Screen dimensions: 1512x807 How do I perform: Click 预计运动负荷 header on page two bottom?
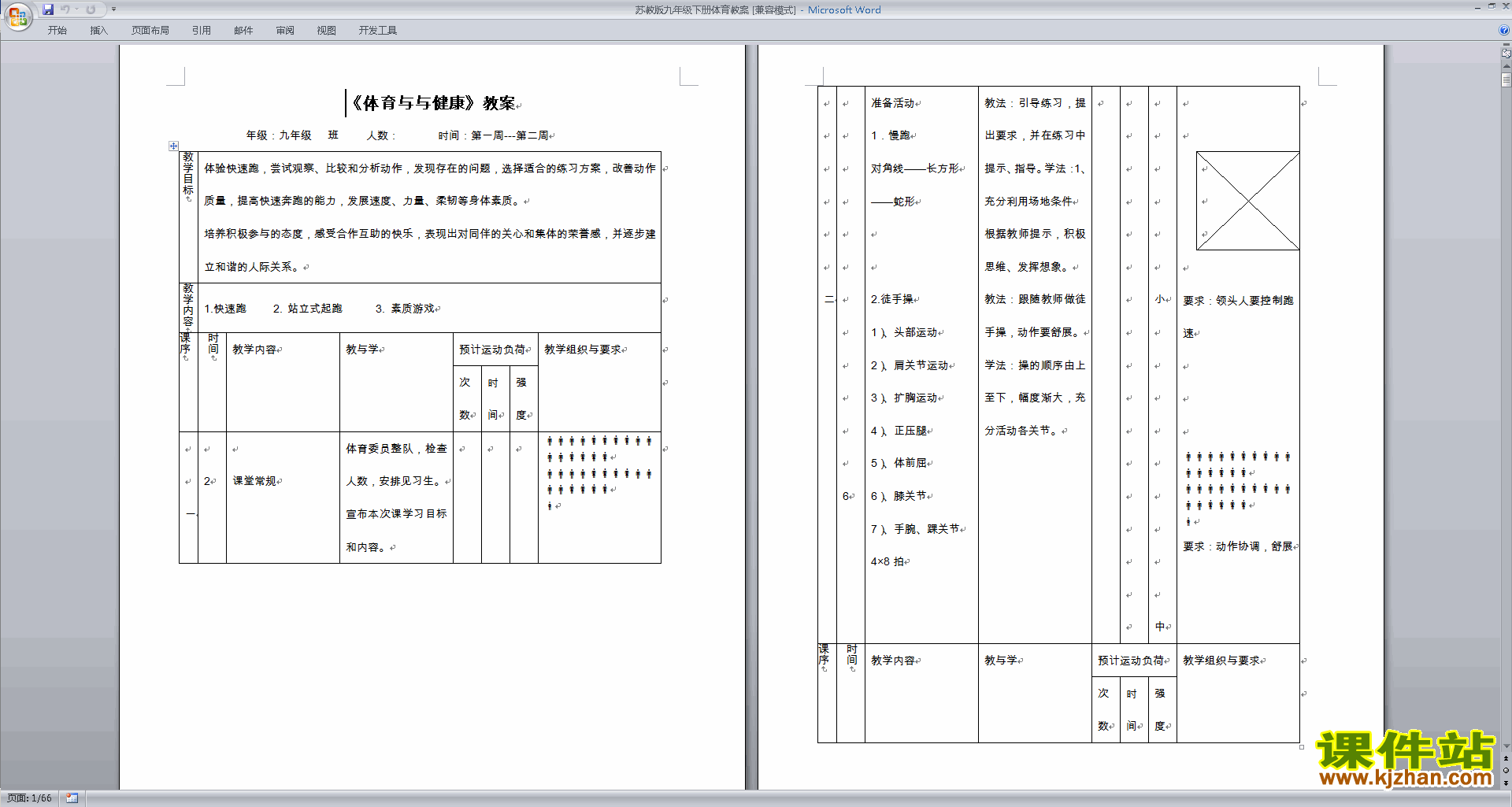tap(1131, 661)
